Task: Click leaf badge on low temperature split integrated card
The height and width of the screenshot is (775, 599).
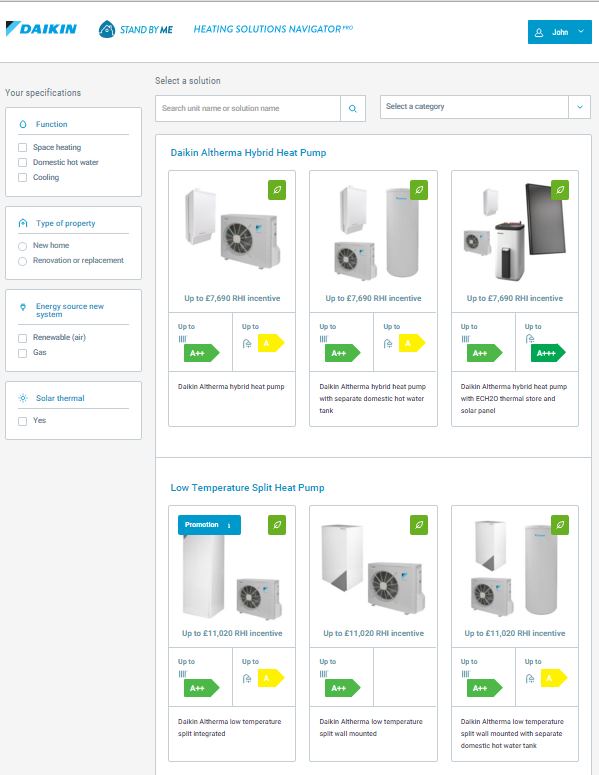Action: (277, 525)
